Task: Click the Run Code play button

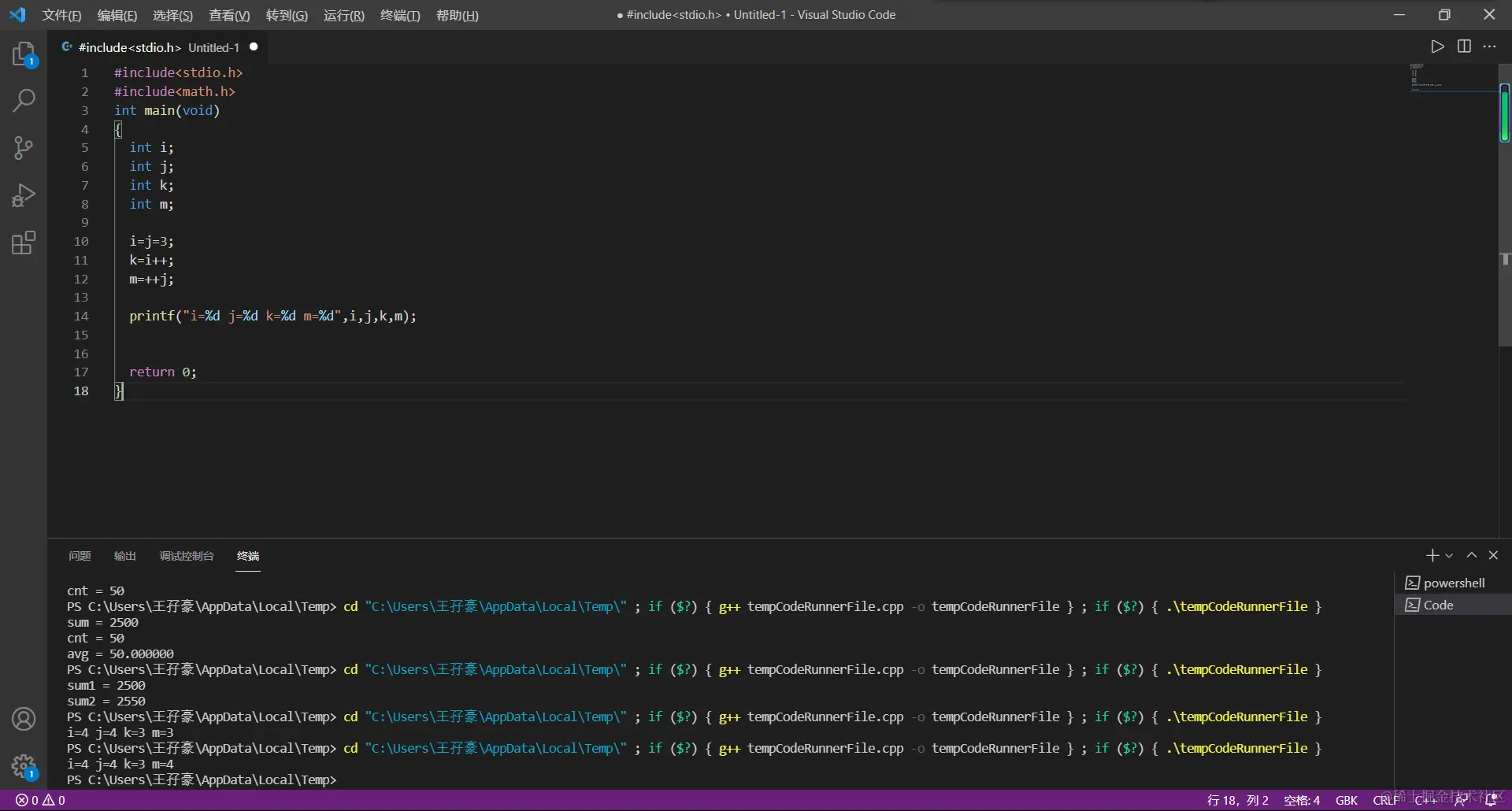Action: (x=1437, y=47)
